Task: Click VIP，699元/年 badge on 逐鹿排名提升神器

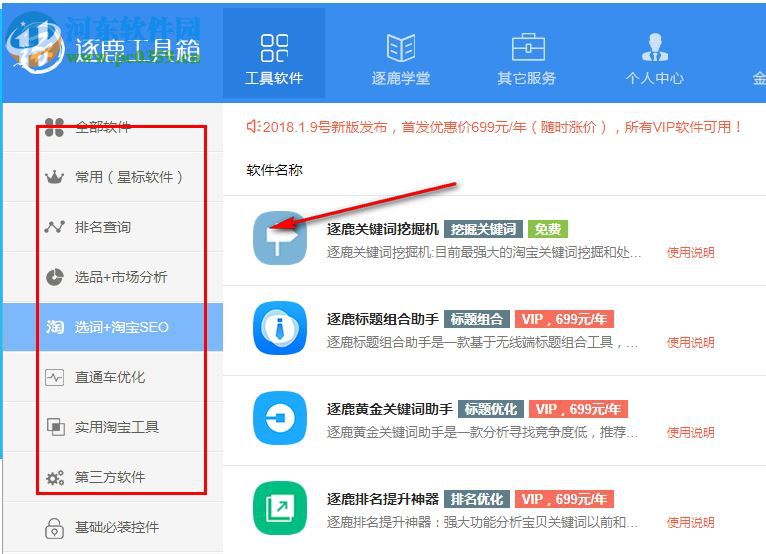Action: click(x=564, y=499)
